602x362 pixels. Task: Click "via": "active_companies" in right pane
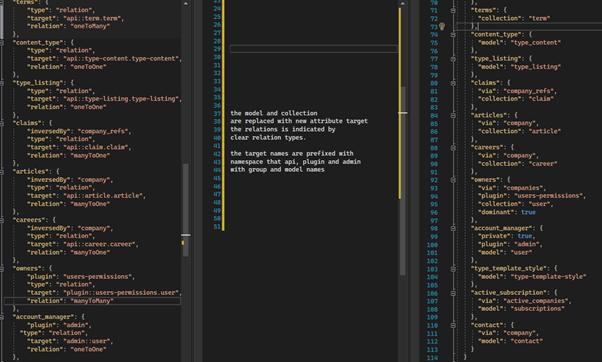click(525, 301)
